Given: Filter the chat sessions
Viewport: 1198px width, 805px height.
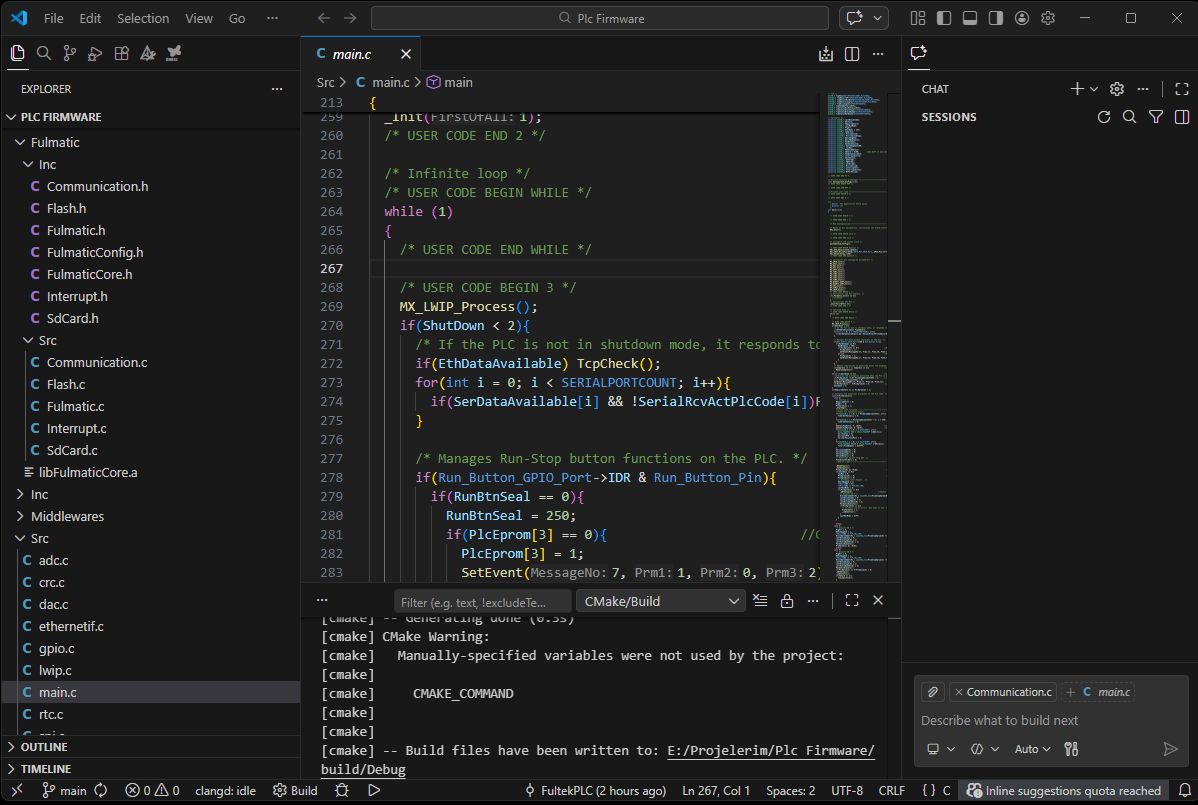Looking at the screenshot, I should pos(1155,117).
